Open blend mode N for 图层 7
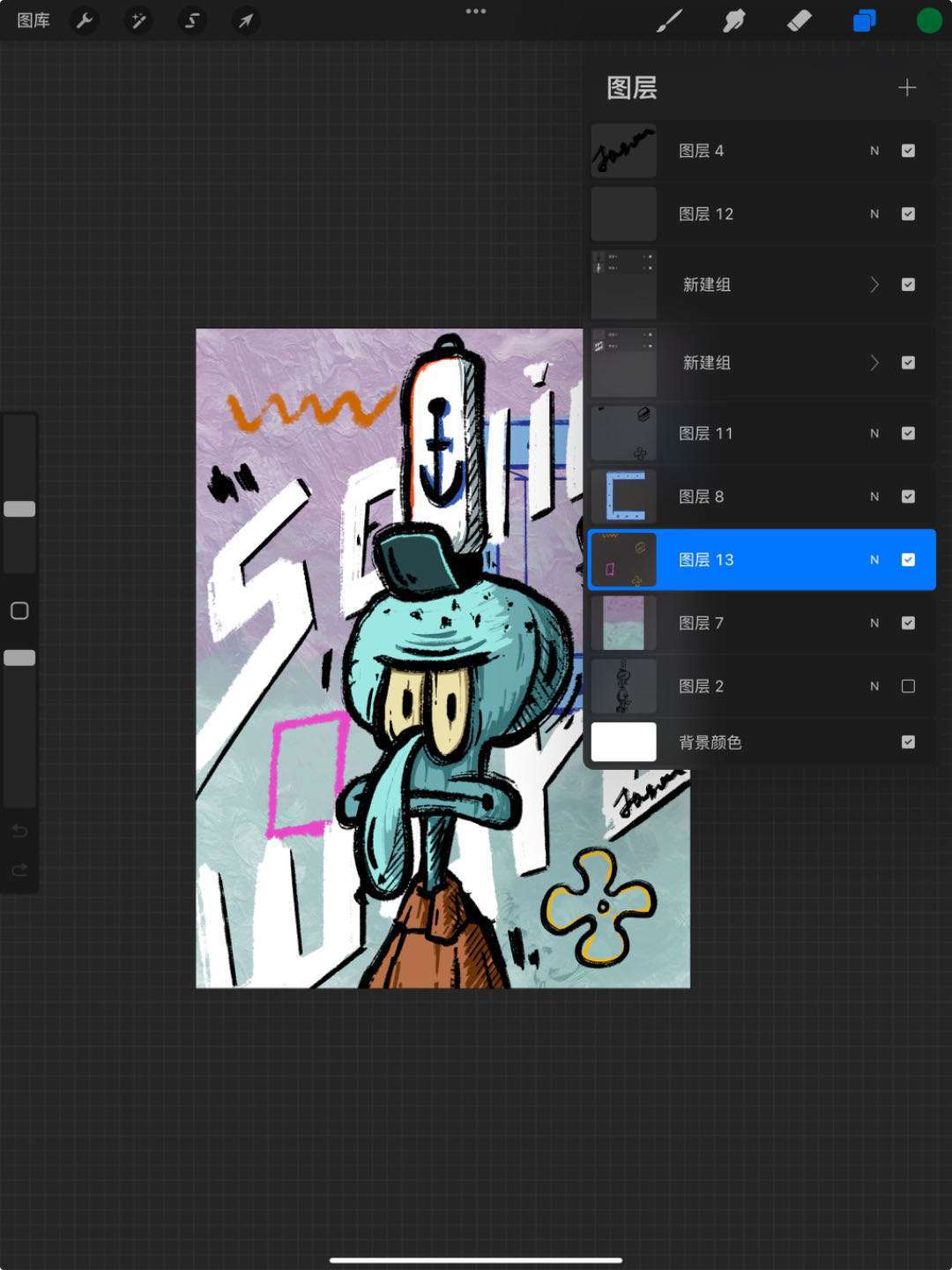 [874, 624]
